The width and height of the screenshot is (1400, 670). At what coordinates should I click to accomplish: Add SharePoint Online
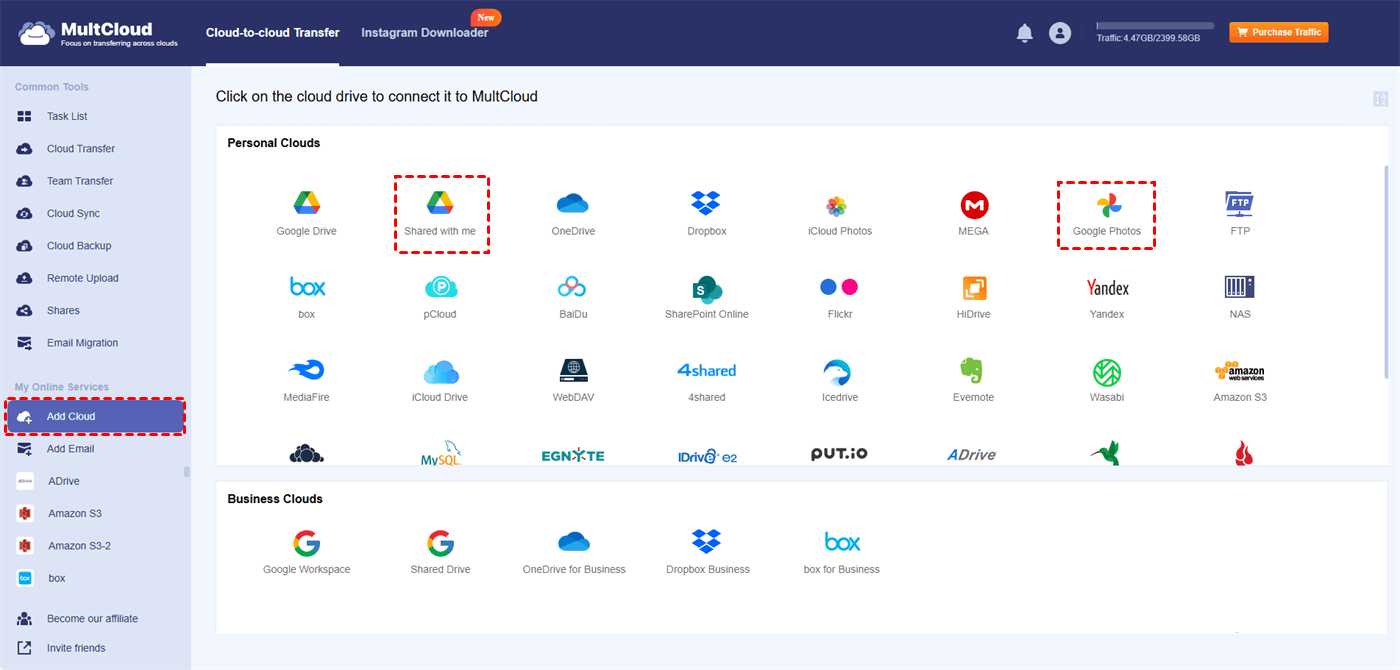(x=706, y=297)
